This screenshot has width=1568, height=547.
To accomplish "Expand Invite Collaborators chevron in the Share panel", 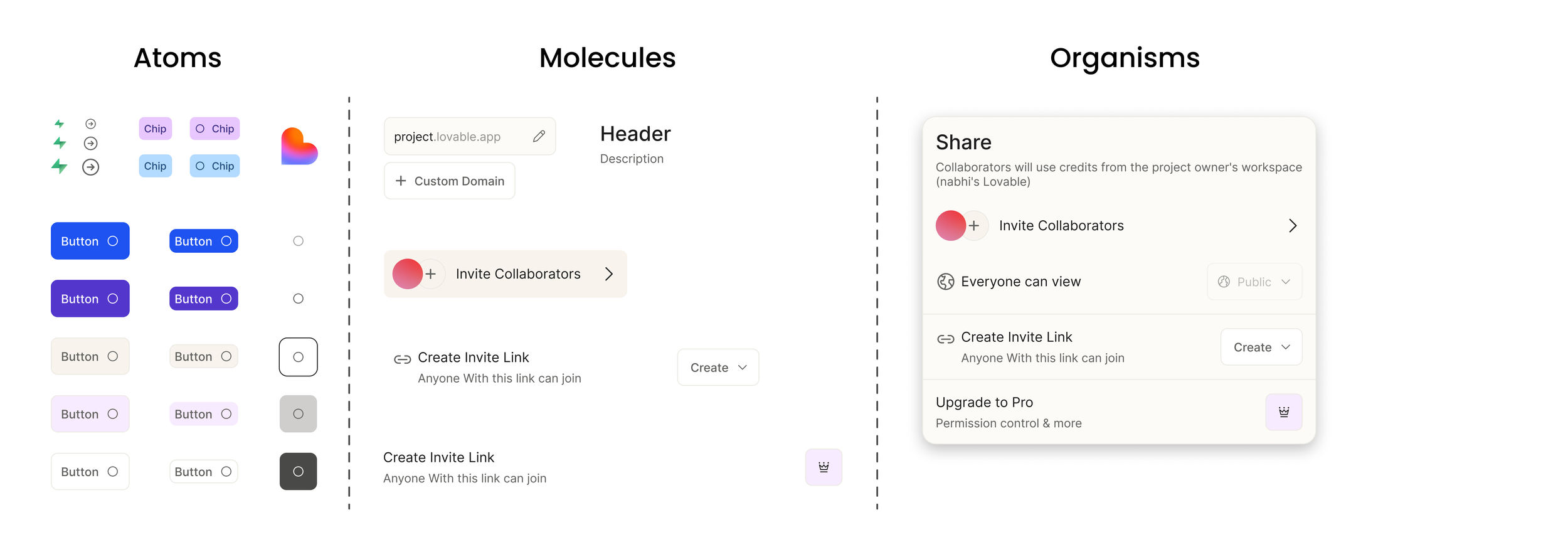I will (1293, 226).
